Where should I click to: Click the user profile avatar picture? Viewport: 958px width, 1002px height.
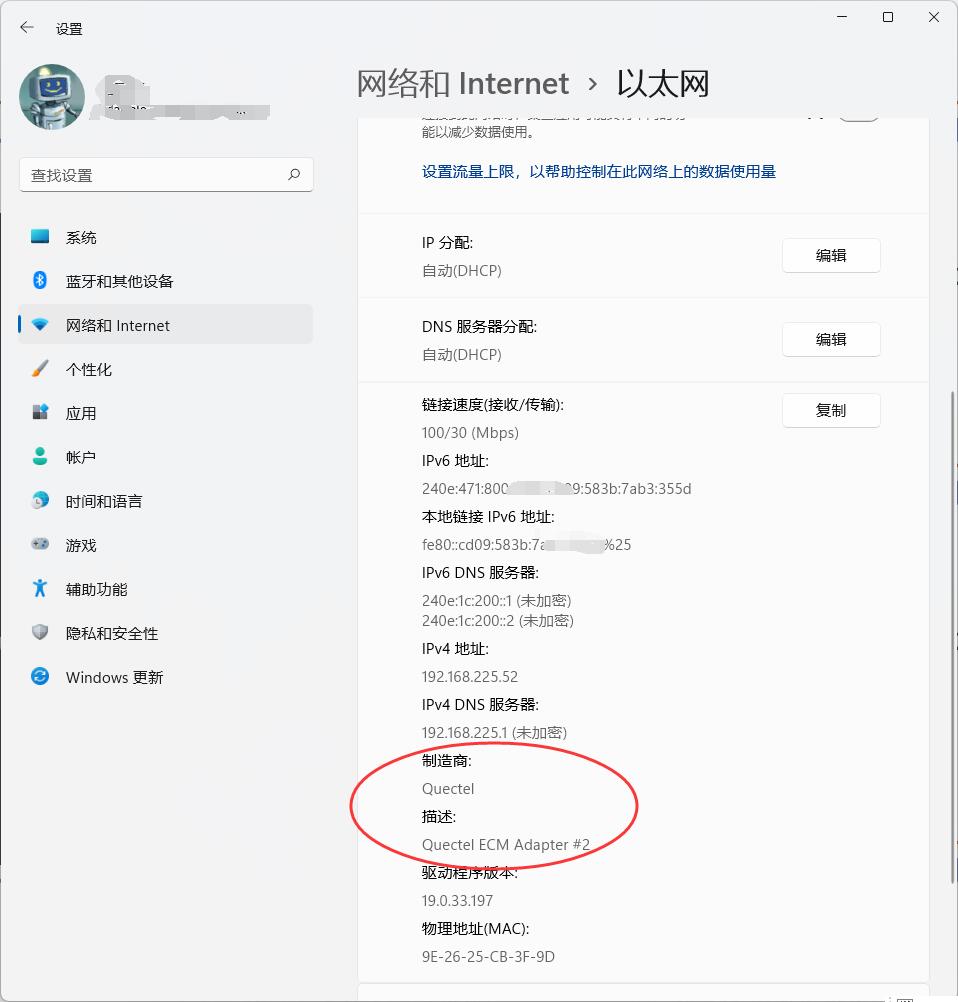(x=52, y=96)
